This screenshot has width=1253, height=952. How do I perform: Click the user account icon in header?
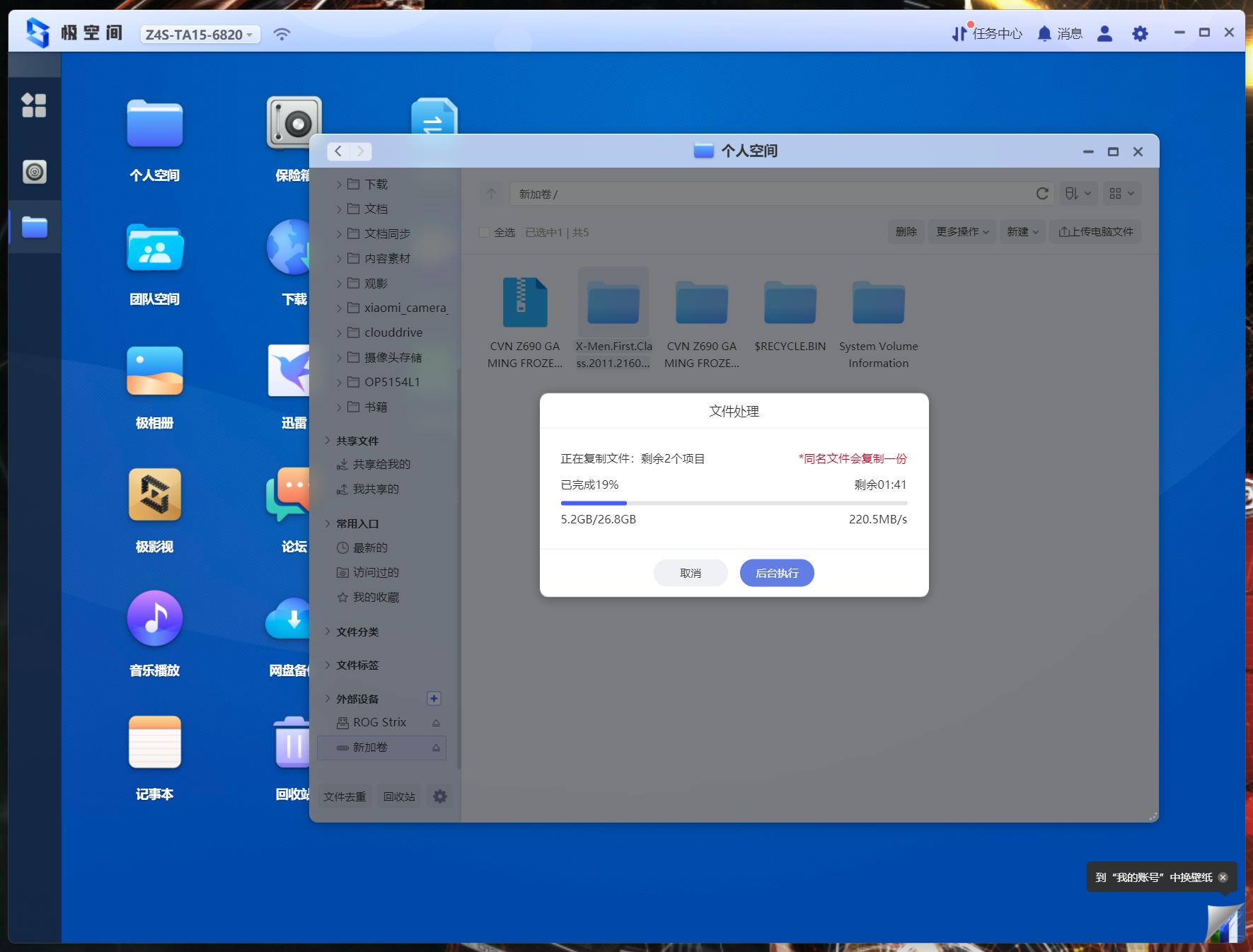(x=1104, y=33)
